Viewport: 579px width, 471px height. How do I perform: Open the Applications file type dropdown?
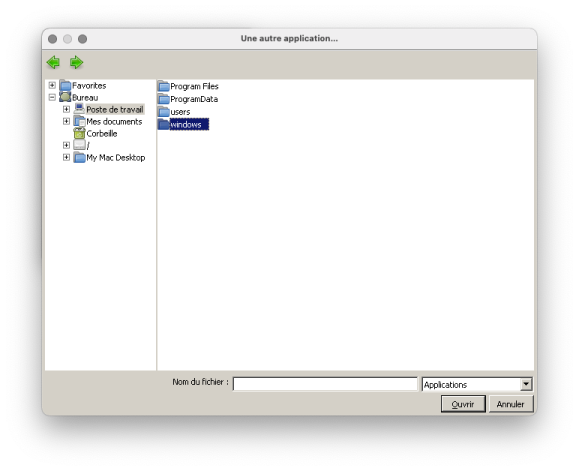526,384
